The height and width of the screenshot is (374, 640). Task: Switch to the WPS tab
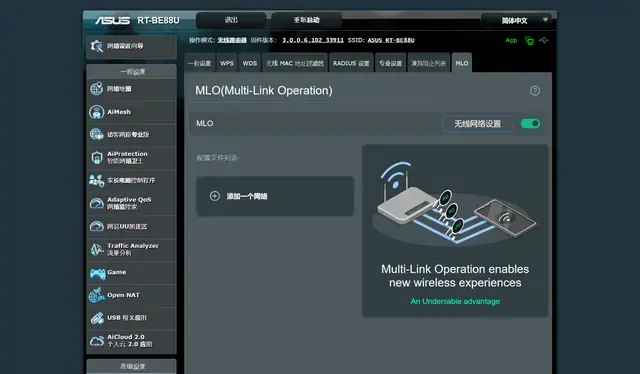(227, 63)
